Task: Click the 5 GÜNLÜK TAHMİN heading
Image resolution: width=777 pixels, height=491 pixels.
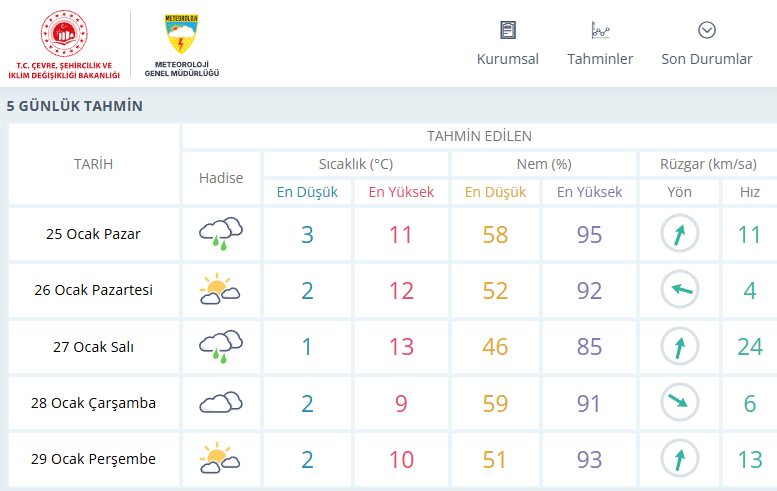Action: point(75,106)
